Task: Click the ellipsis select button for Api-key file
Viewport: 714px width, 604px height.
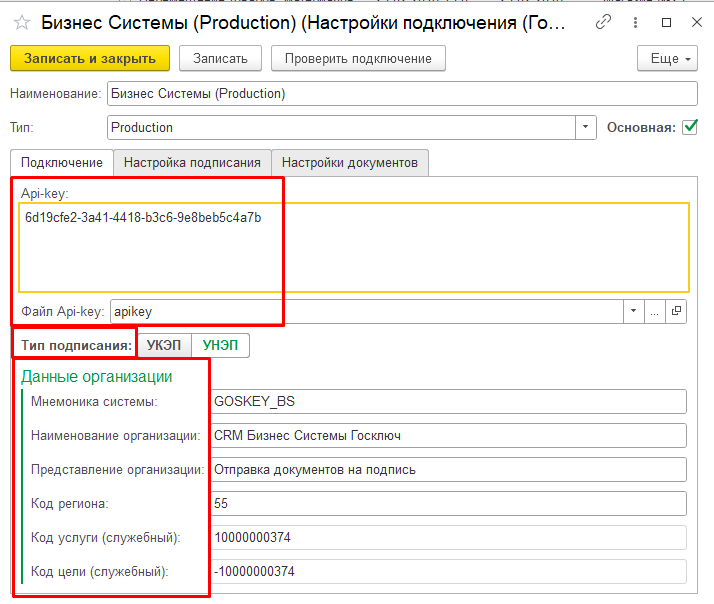Action: coord(655,311)
